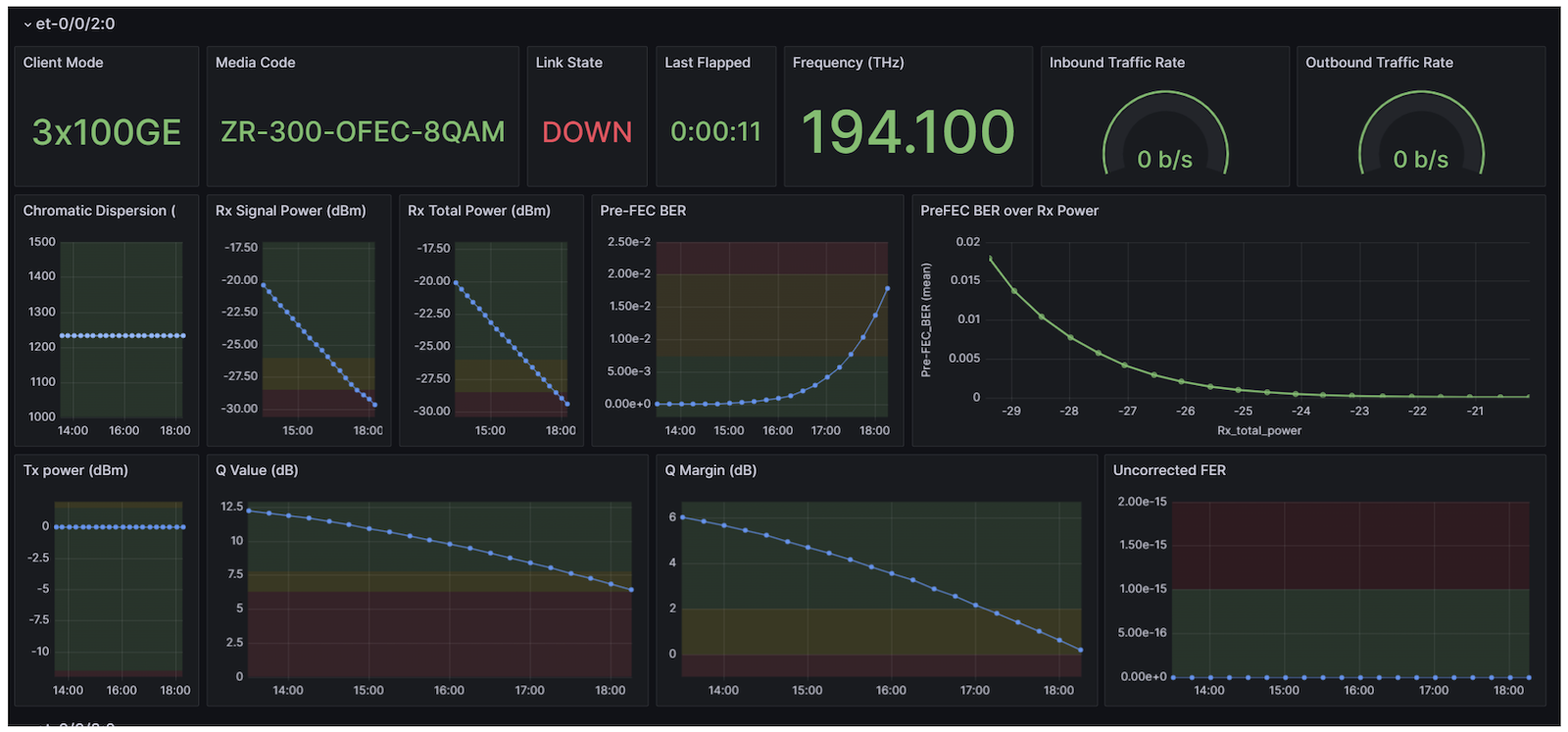Click the Rx_total_power axis label
1568x732 pixels.
coord(1259,430)
